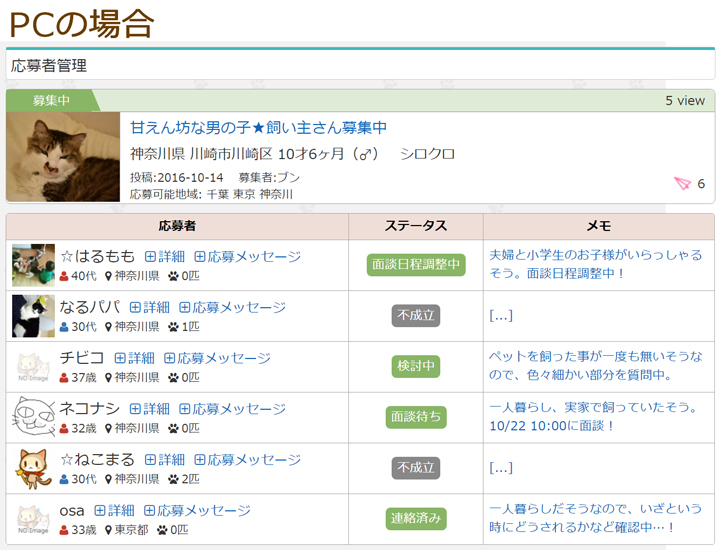The height and width of the screenshot is (550, 720).
Task: Expand 詳細 for osa
Action: tap(114, 510)
